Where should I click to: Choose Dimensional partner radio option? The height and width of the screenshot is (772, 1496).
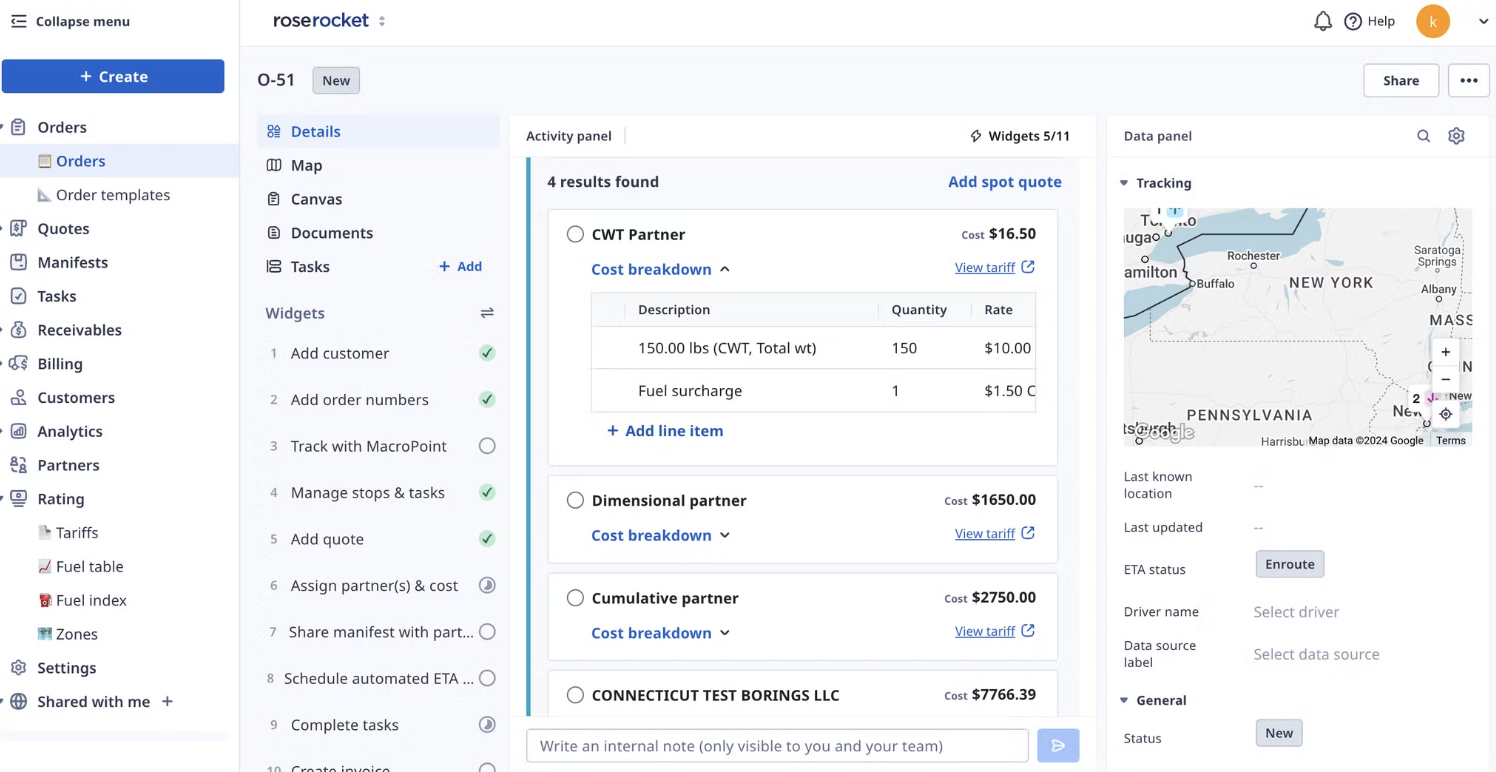[575, 500]
